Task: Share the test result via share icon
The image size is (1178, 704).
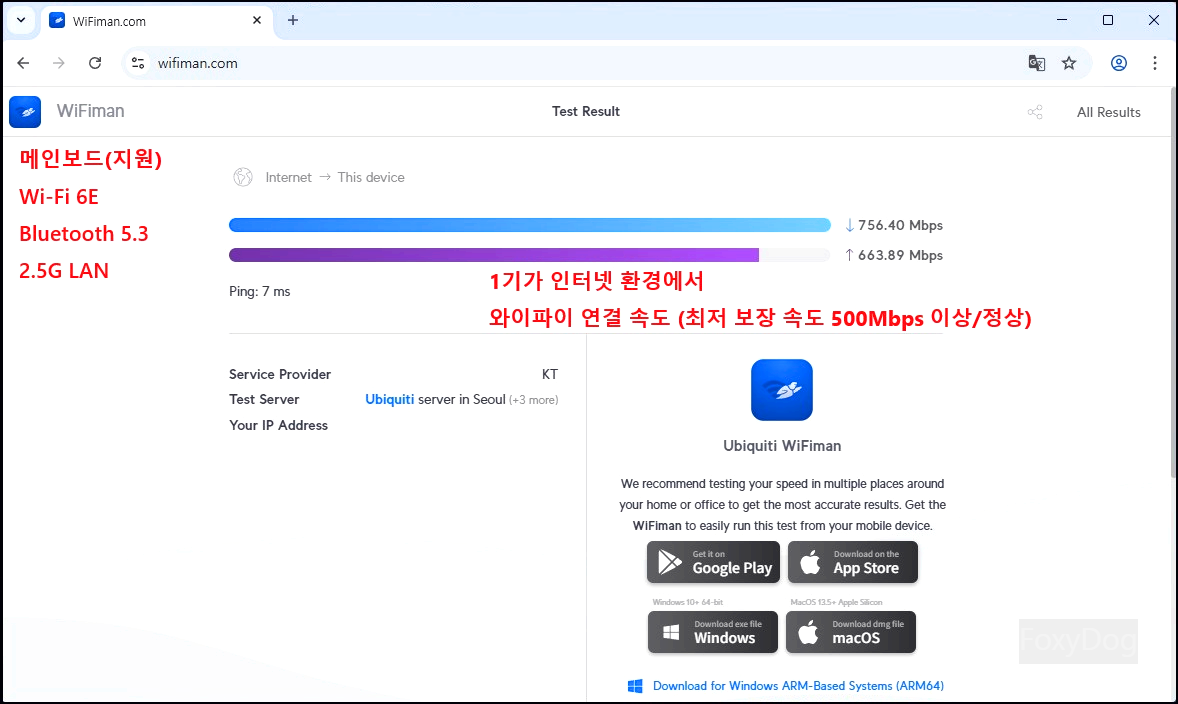Action: [1035, 112]
